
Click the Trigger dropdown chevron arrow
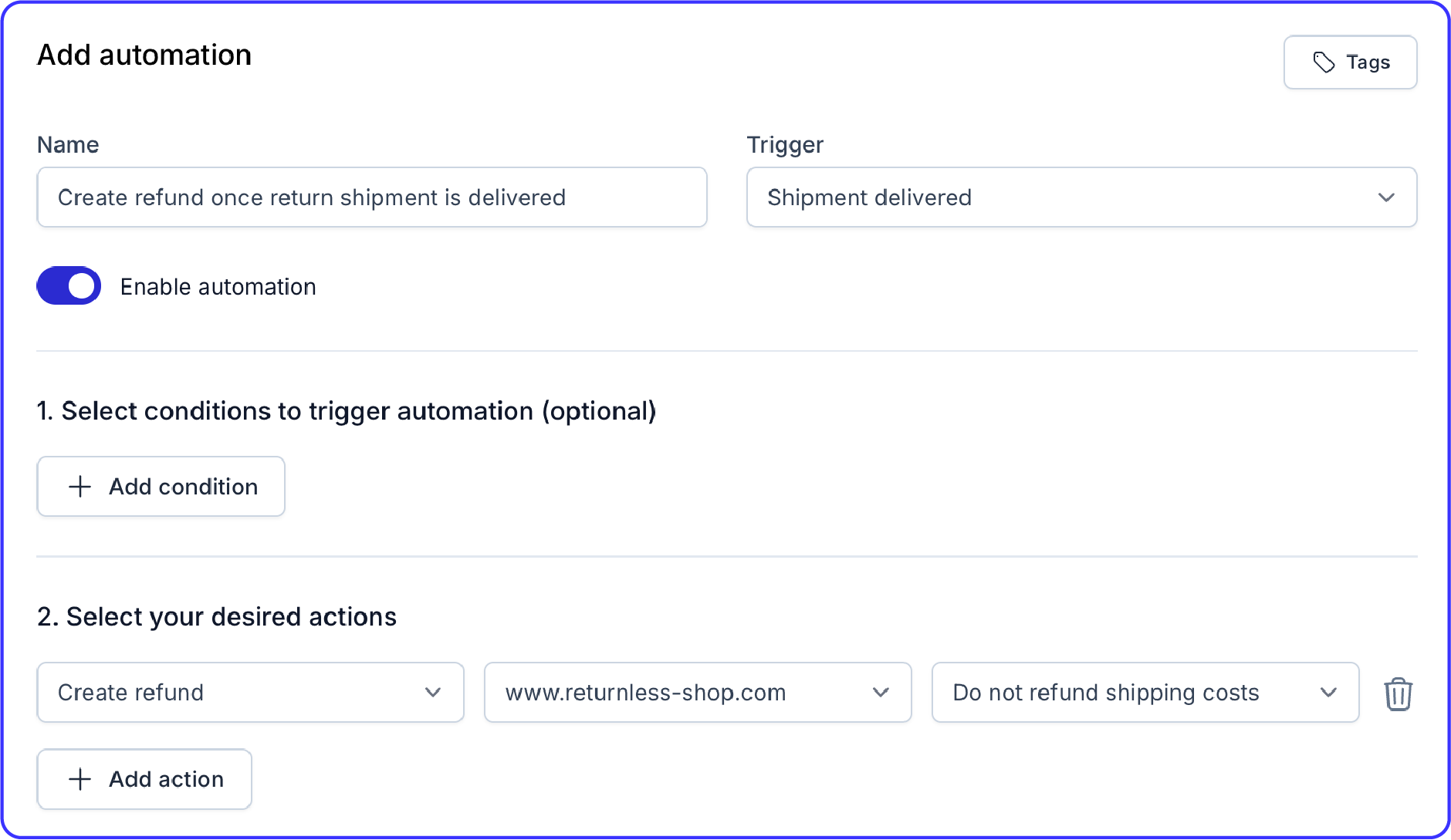click(x=1386, y=197)
